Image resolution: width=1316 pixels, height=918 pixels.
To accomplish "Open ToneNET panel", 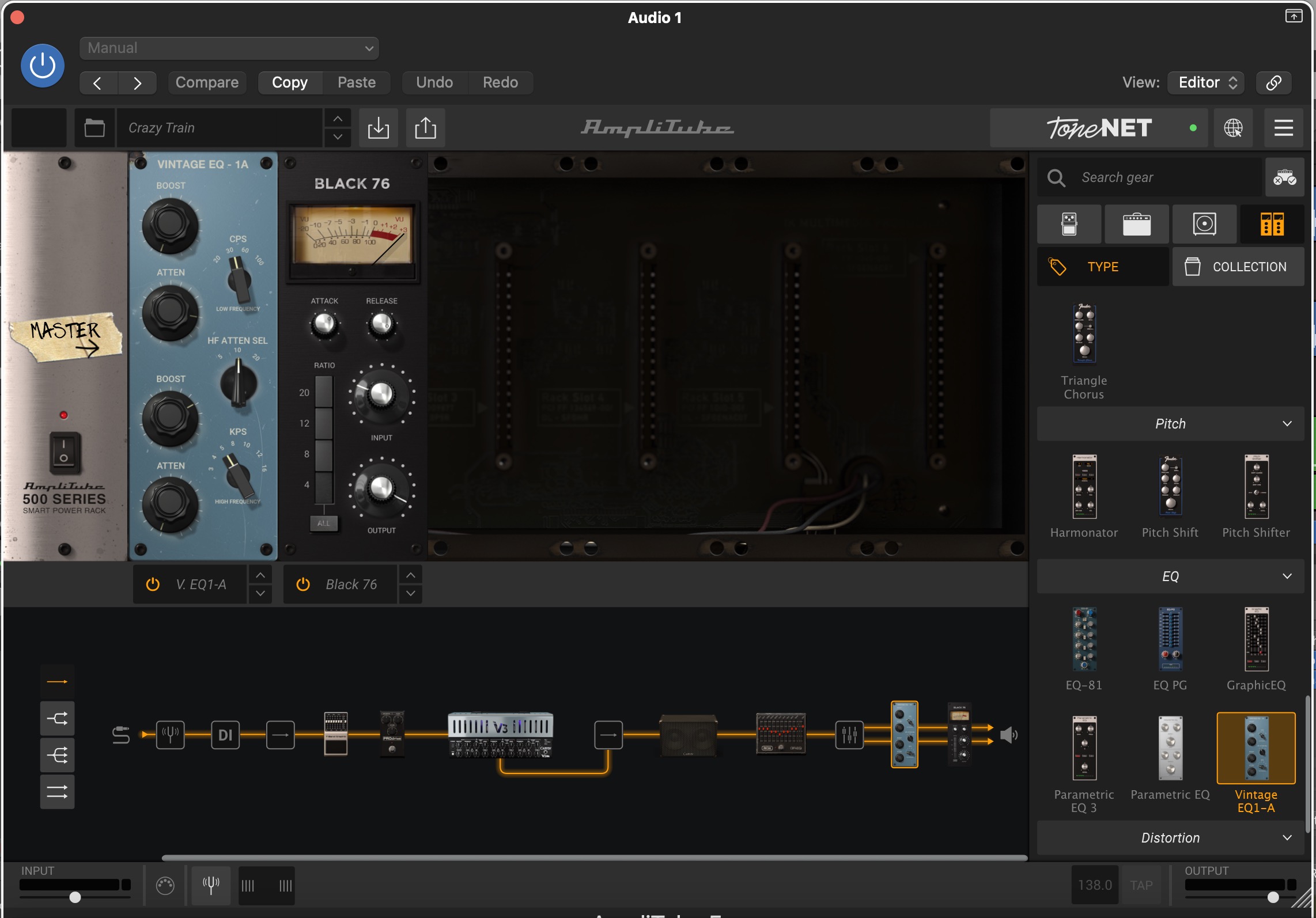I will 1099,128.
